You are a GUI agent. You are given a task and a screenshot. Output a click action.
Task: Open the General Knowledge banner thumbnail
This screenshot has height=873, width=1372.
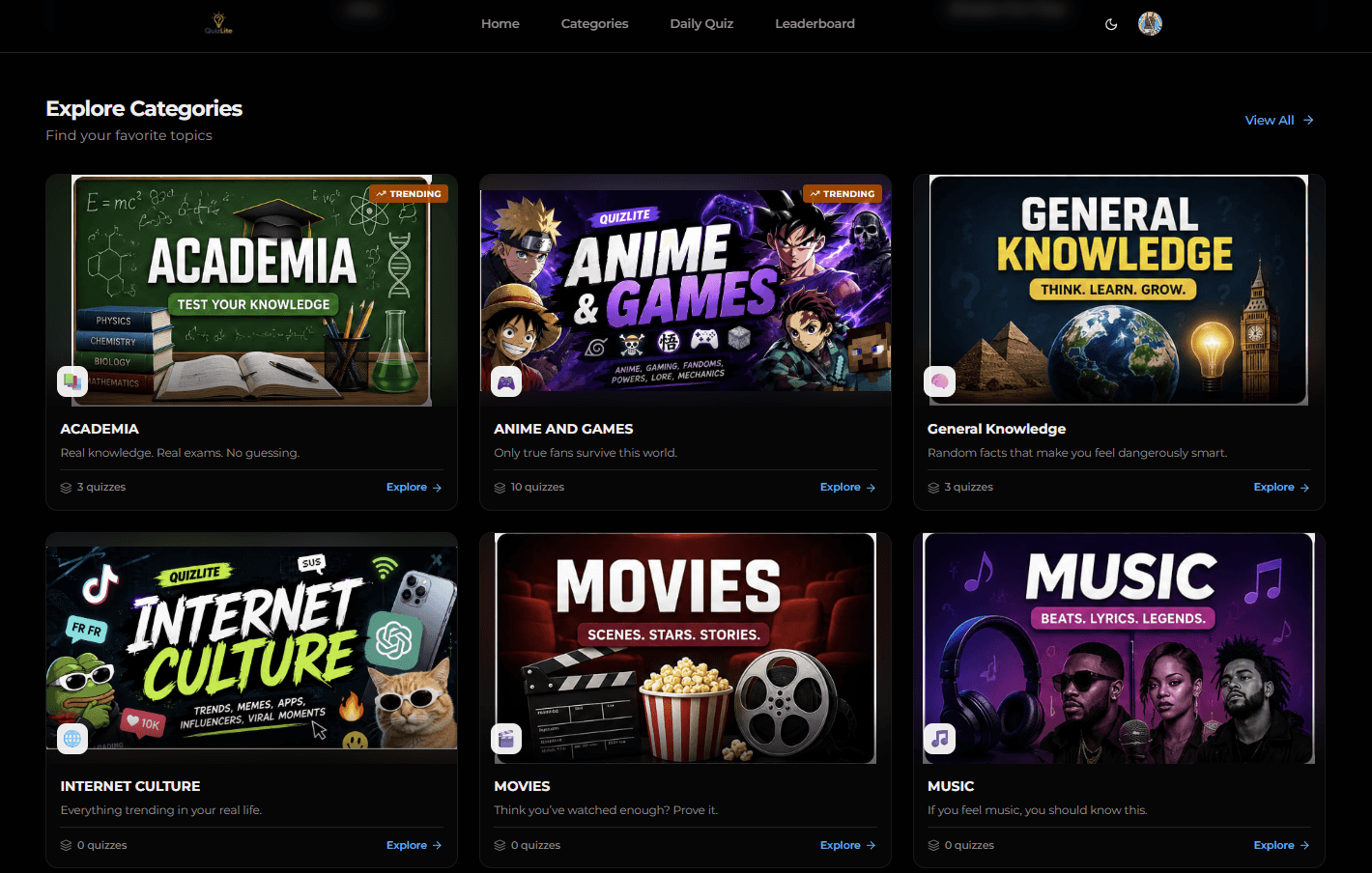pos(1119,290)
